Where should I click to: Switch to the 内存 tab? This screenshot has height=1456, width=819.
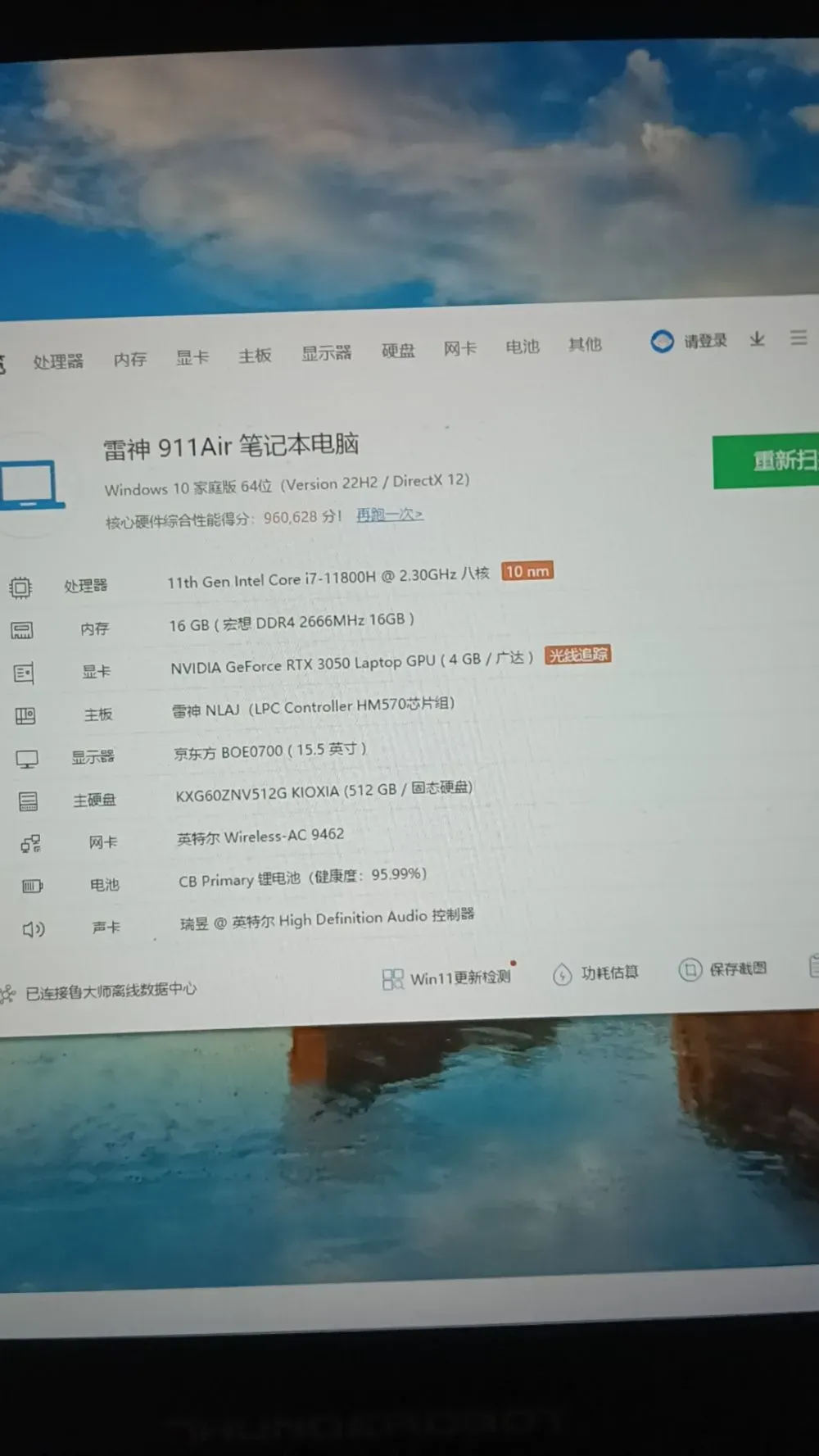point(130,359)
